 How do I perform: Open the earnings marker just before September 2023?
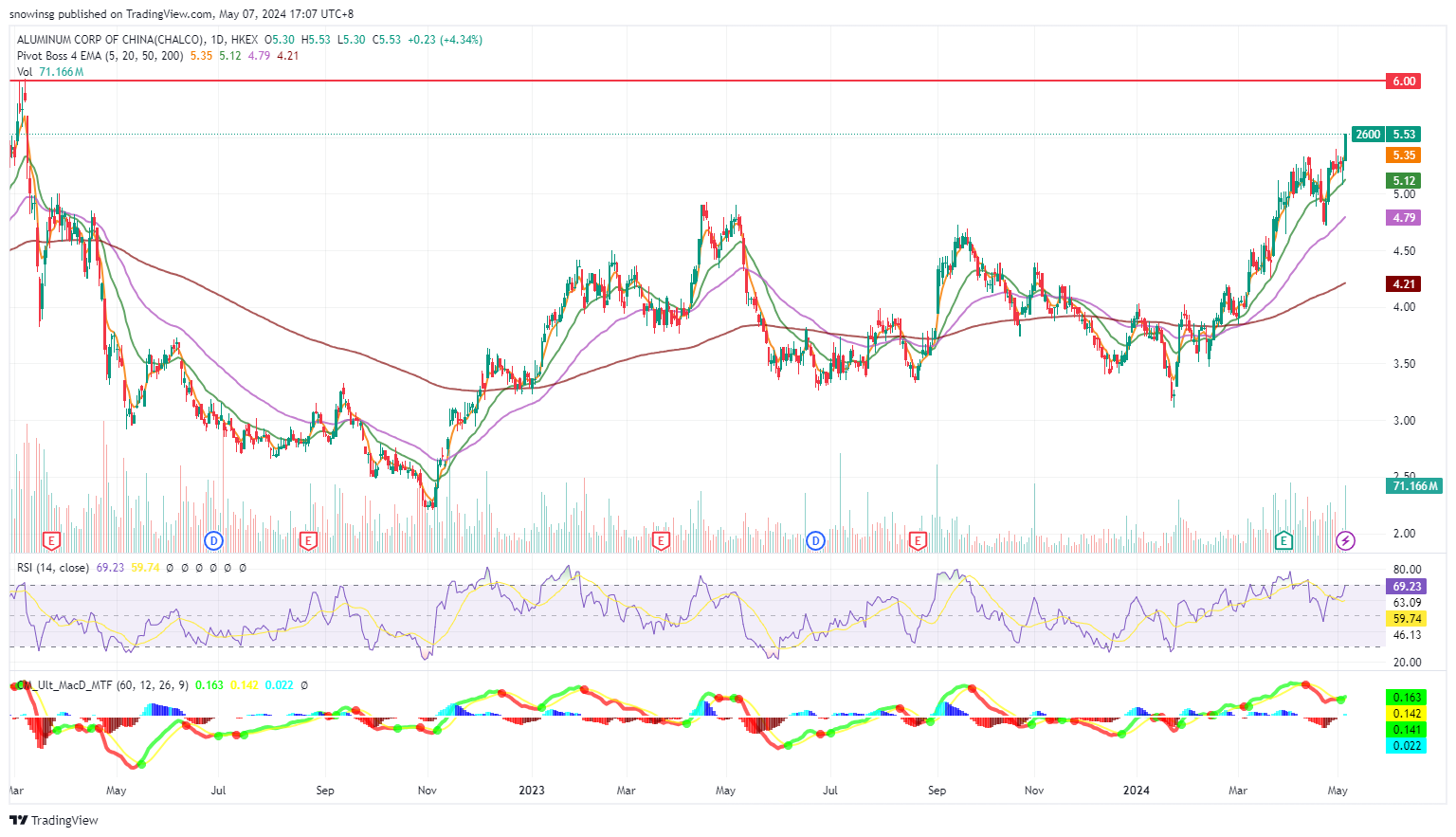coord(918,541)
